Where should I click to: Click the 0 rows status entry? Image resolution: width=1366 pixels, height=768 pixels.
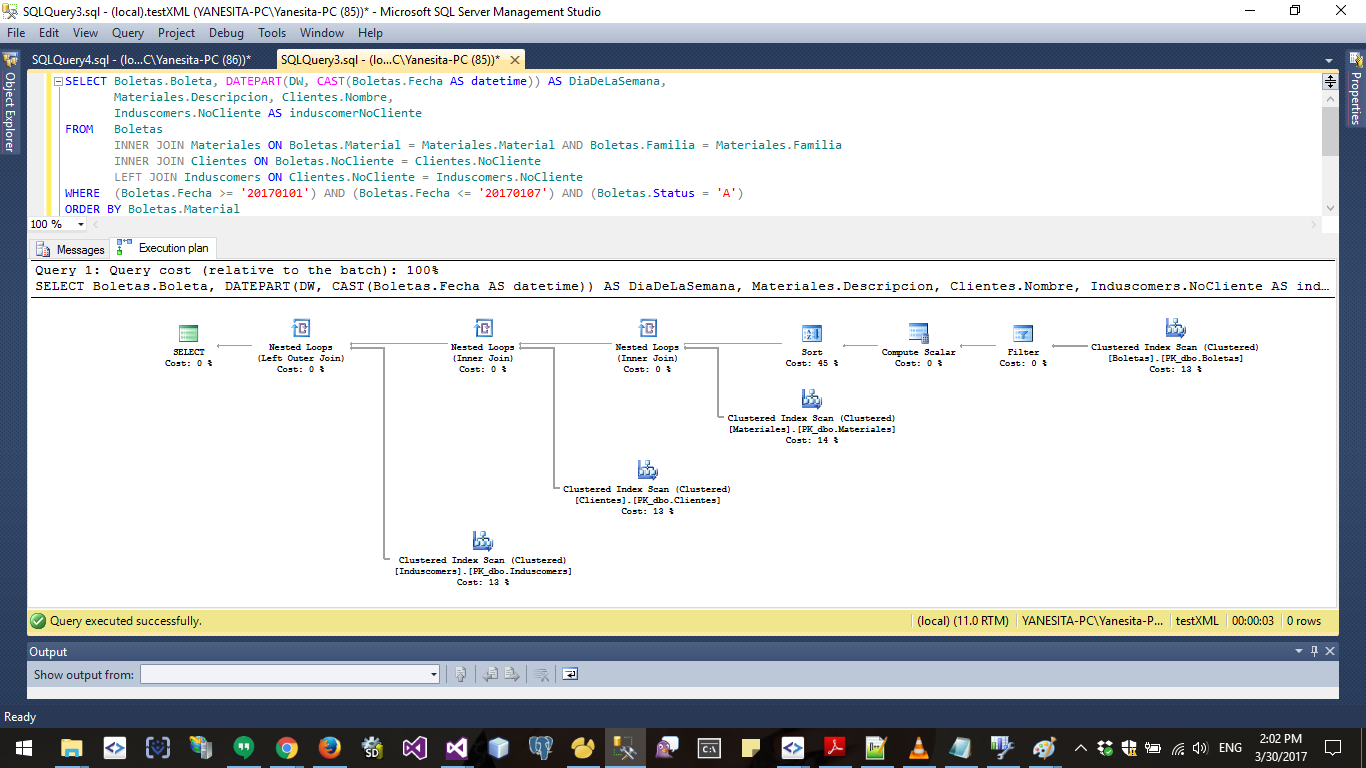(x=1304, y=621)
